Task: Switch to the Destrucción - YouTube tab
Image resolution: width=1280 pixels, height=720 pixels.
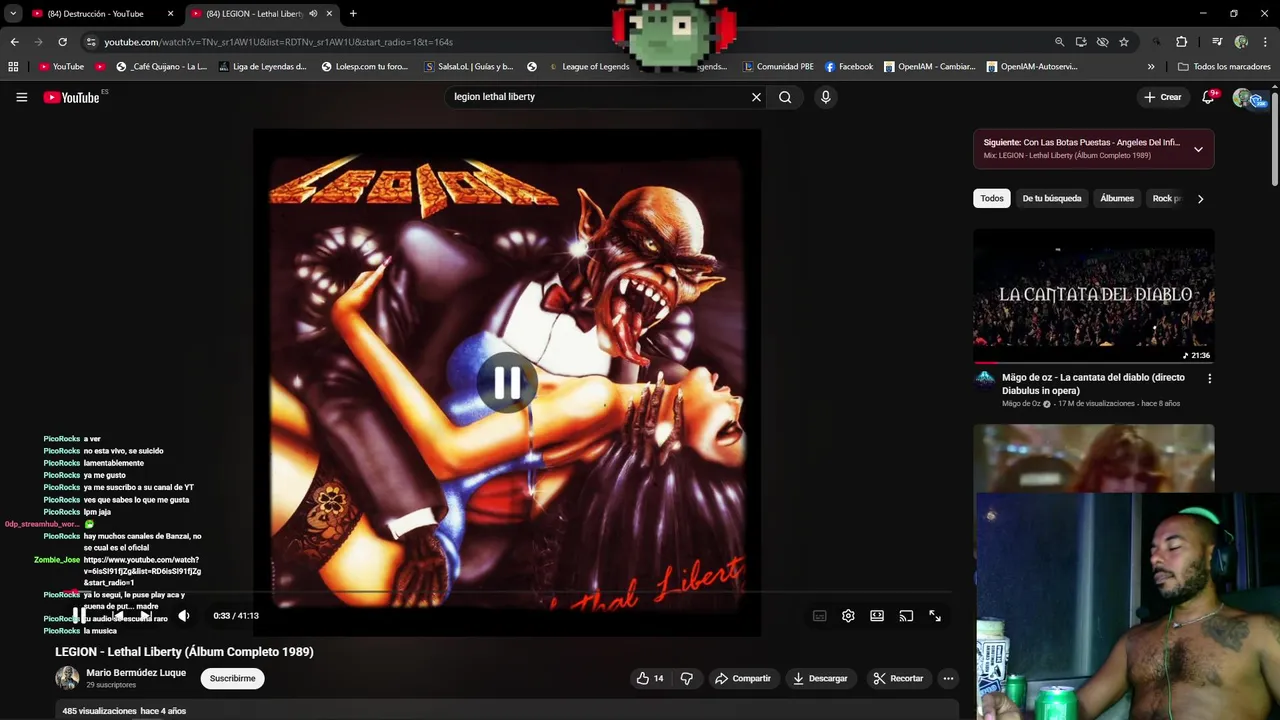Action: coord(95,14)
